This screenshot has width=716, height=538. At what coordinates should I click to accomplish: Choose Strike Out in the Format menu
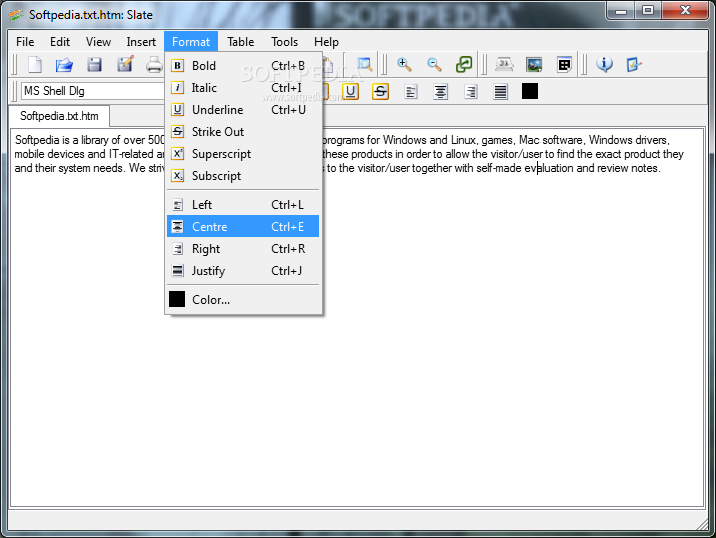click(x=243, y=132)
